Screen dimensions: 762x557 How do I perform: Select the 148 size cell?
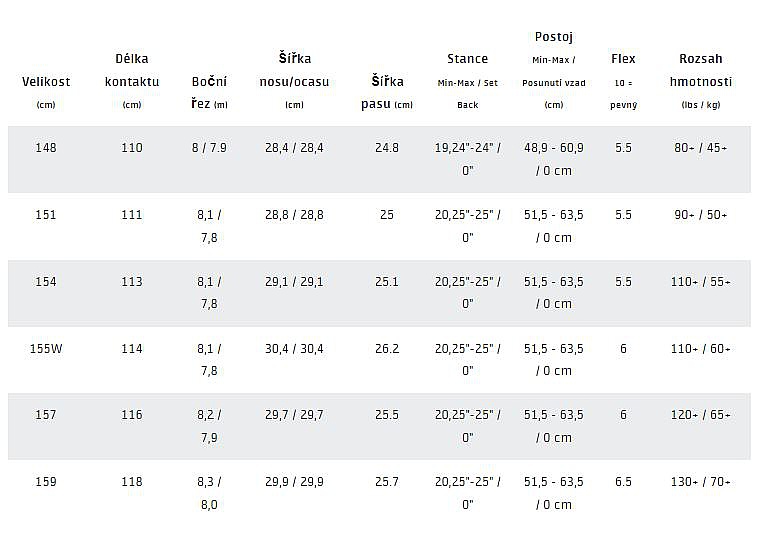pos(46,148)
